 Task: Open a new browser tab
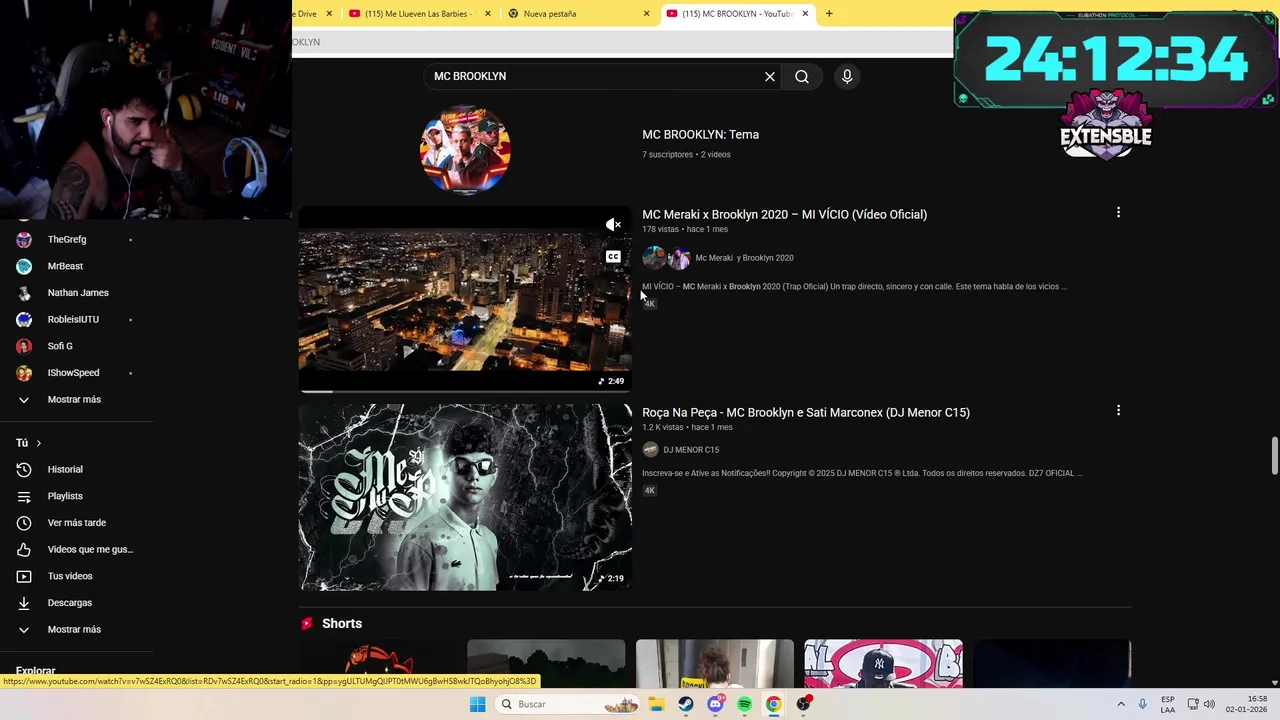(x=829, y=14)
